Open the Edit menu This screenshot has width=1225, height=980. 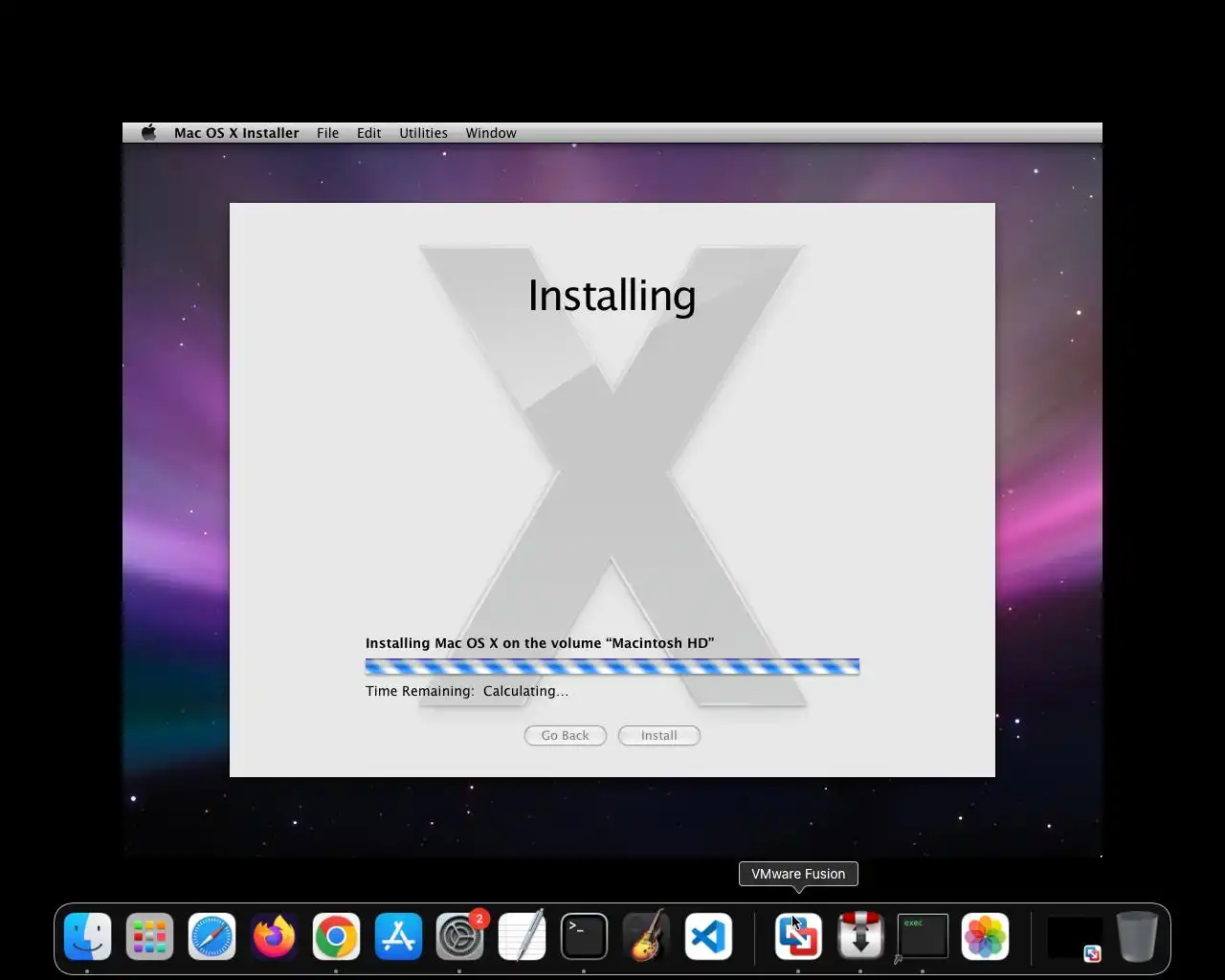tap(368, 133)
